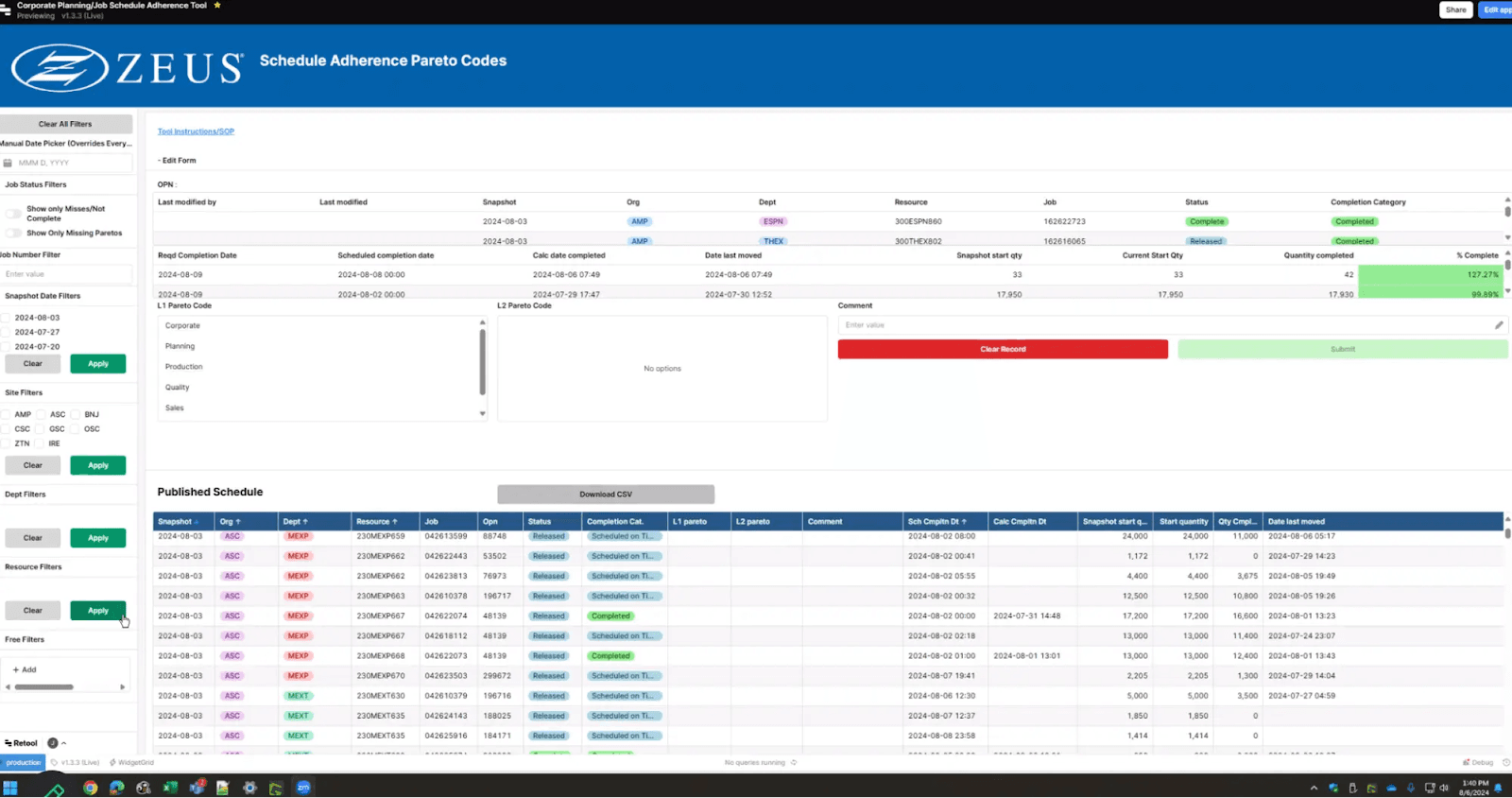Choose Quality from L1 Pareto Code list
Viewport: 1512px width, 798px height.
[178, 388]
